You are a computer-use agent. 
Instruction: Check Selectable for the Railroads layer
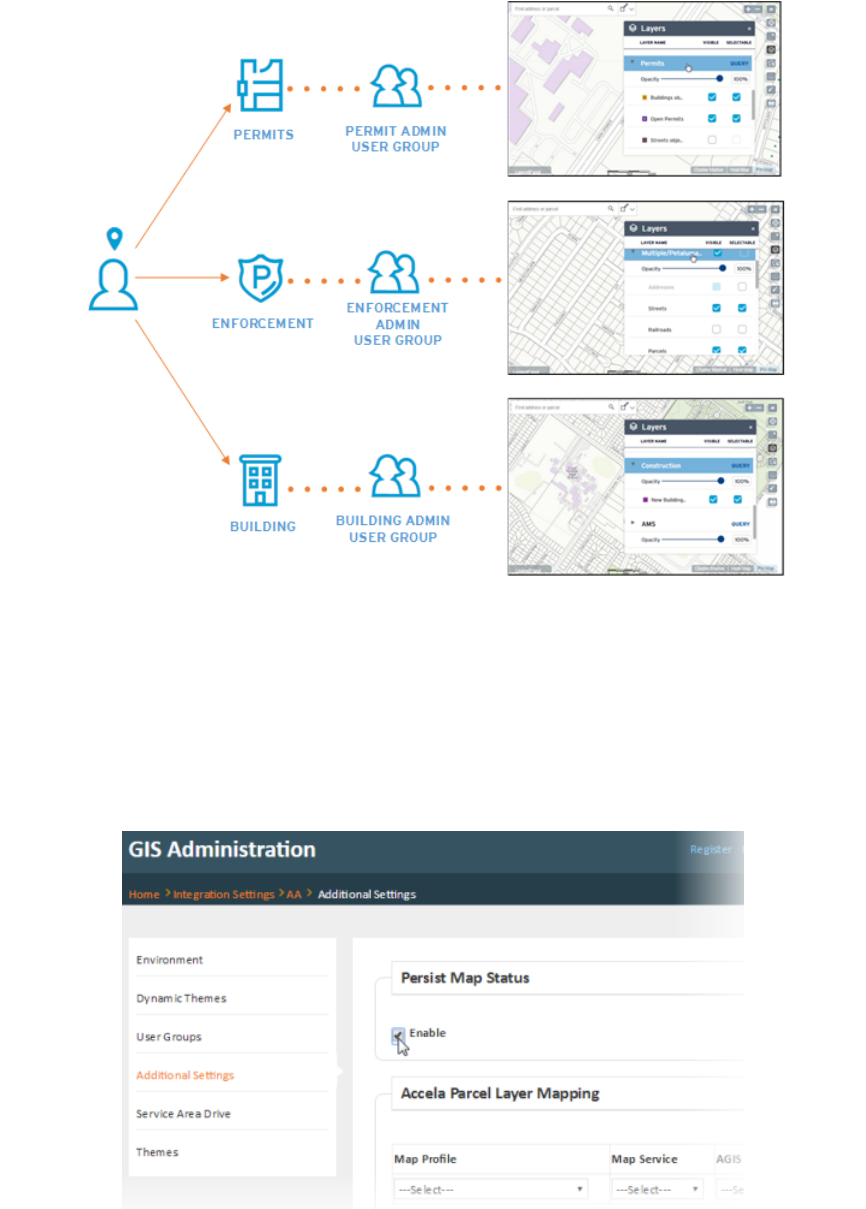pyautogui.click(x=742, y=328)
